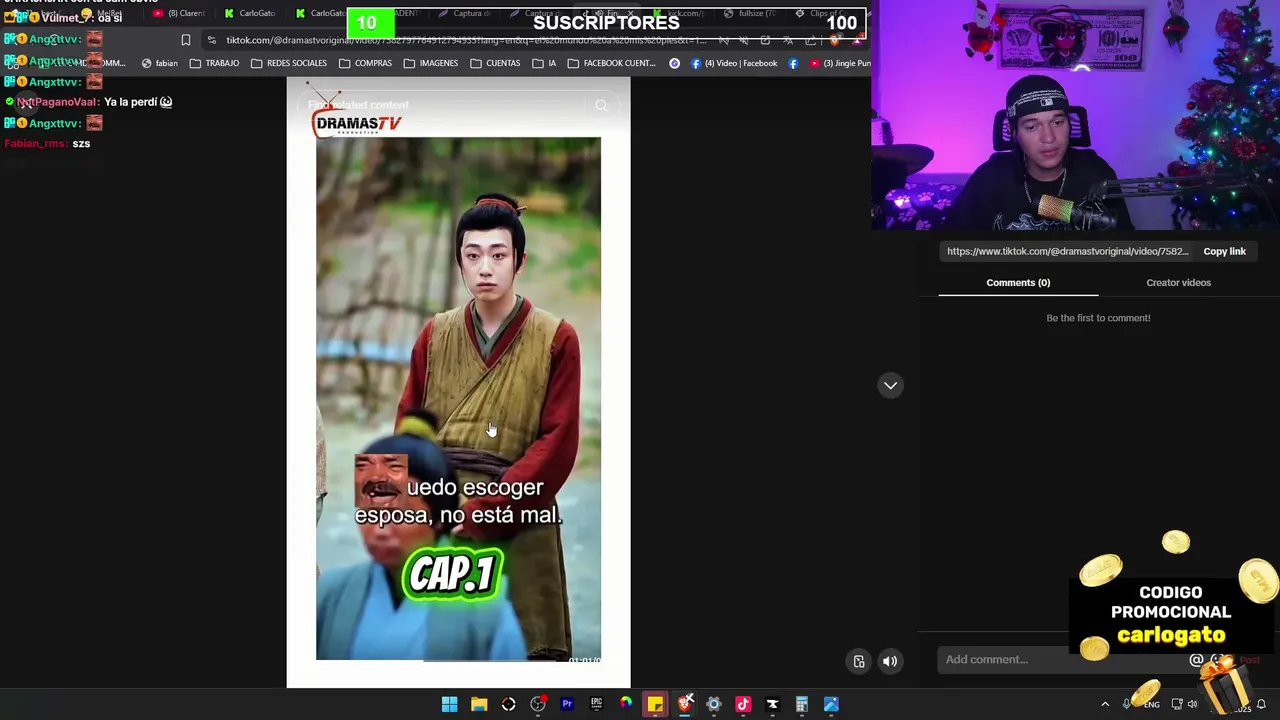Screen dimensions: 1280x720
Task: Open the Calculator from the taskbar
Action: pos(801,704)
